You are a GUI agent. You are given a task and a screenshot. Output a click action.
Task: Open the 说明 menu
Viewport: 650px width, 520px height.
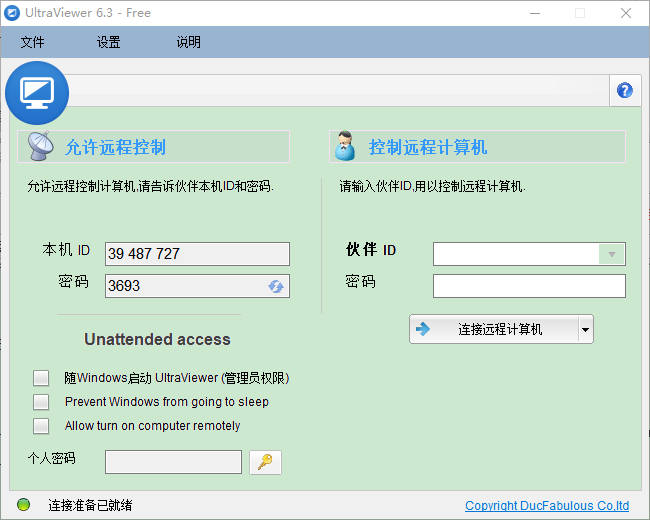[189, 42]
